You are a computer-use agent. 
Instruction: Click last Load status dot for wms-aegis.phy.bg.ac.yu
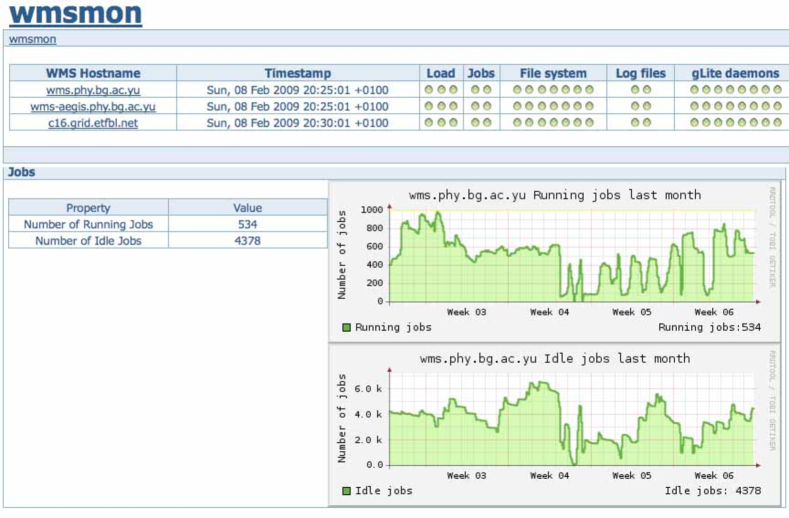[453, 106]
